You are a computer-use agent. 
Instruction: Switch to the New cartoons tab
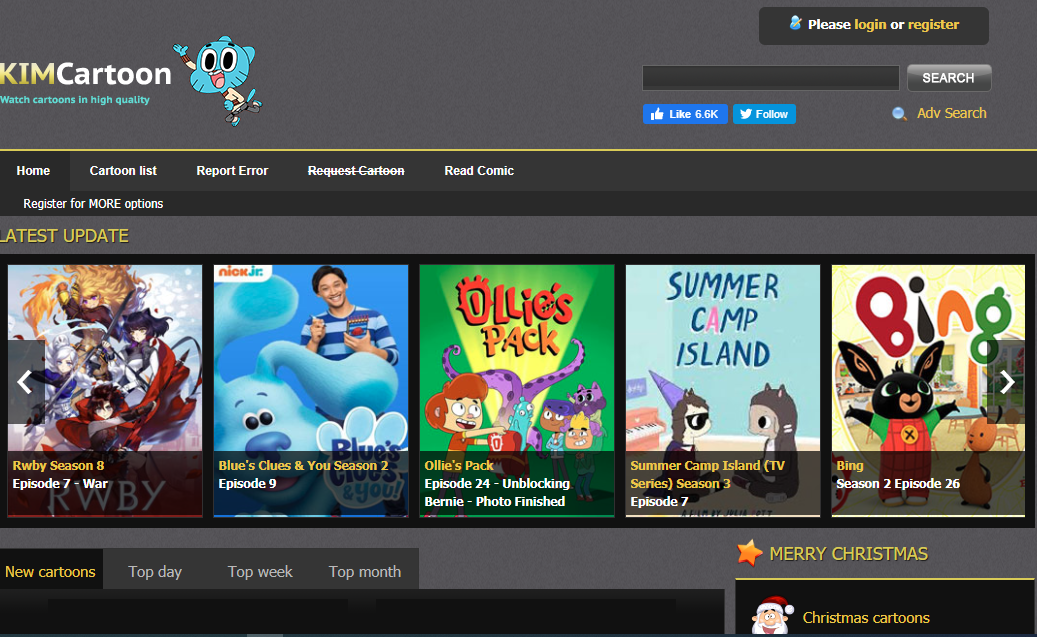coord(51,572)
